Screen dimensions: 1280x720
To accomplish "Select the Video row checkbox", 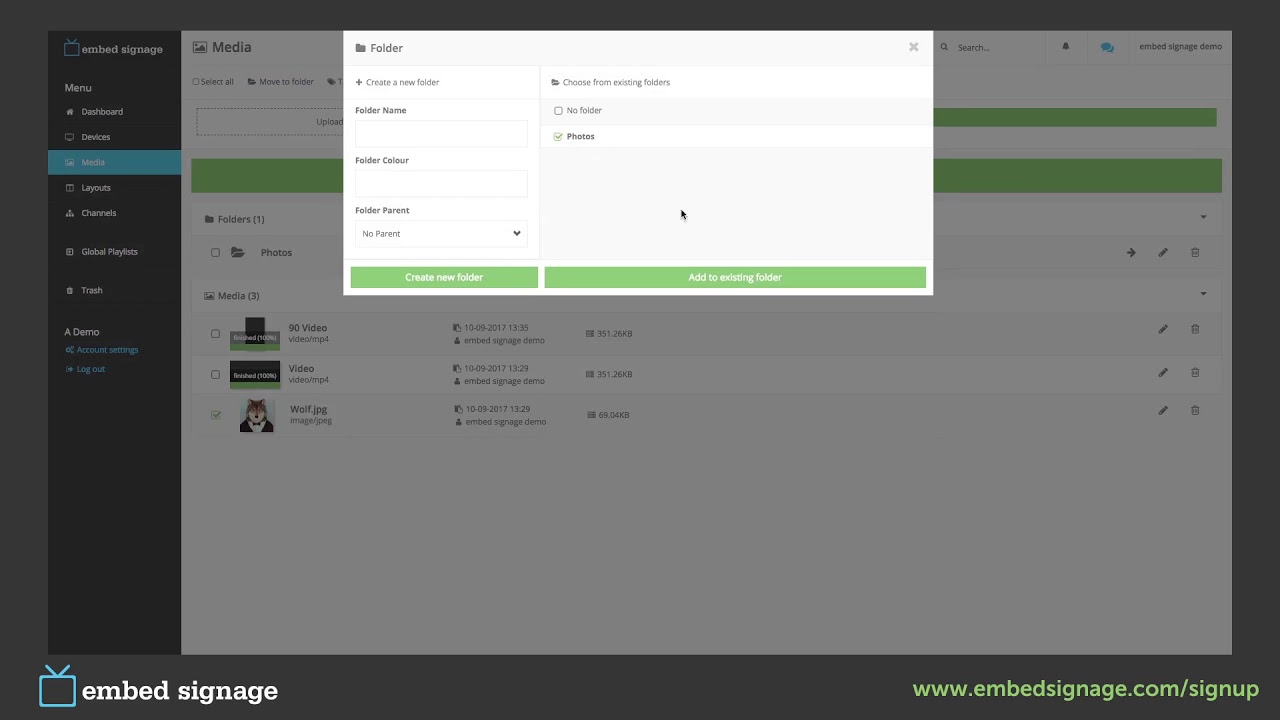I will 215,375.
